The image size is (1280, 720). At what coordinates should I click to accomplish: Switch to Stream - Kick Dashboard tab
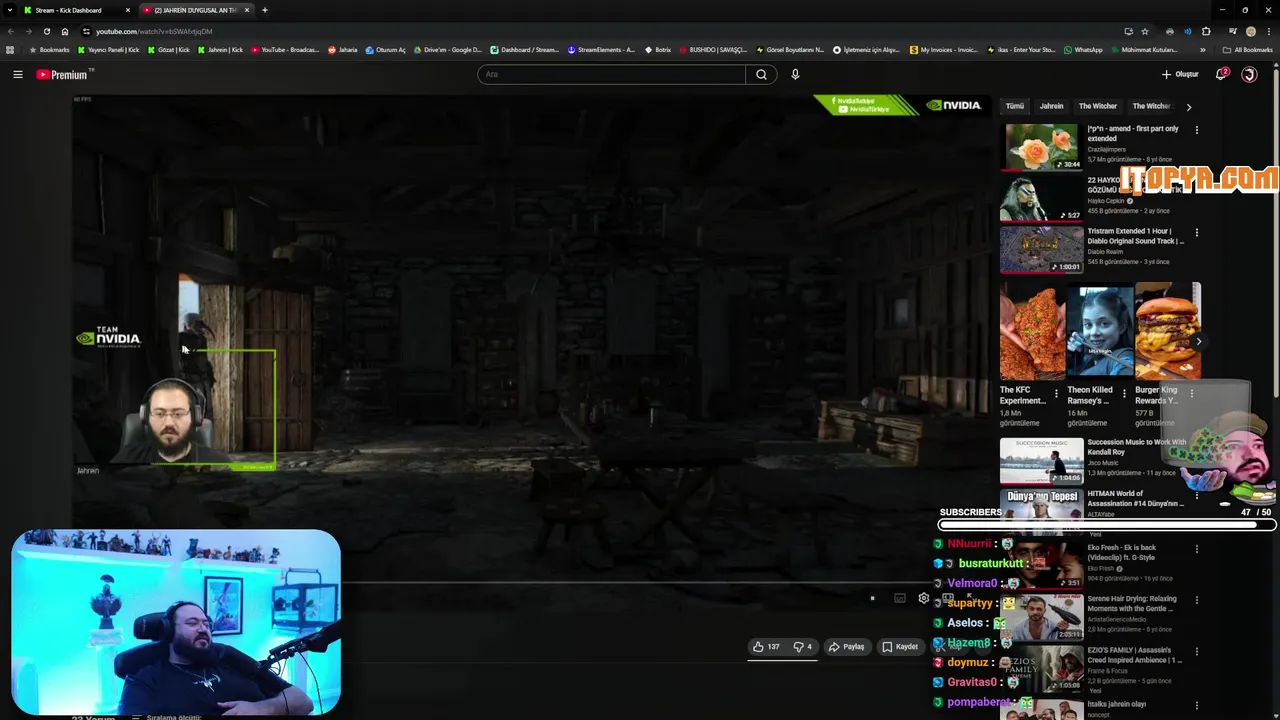coord(76,10)
